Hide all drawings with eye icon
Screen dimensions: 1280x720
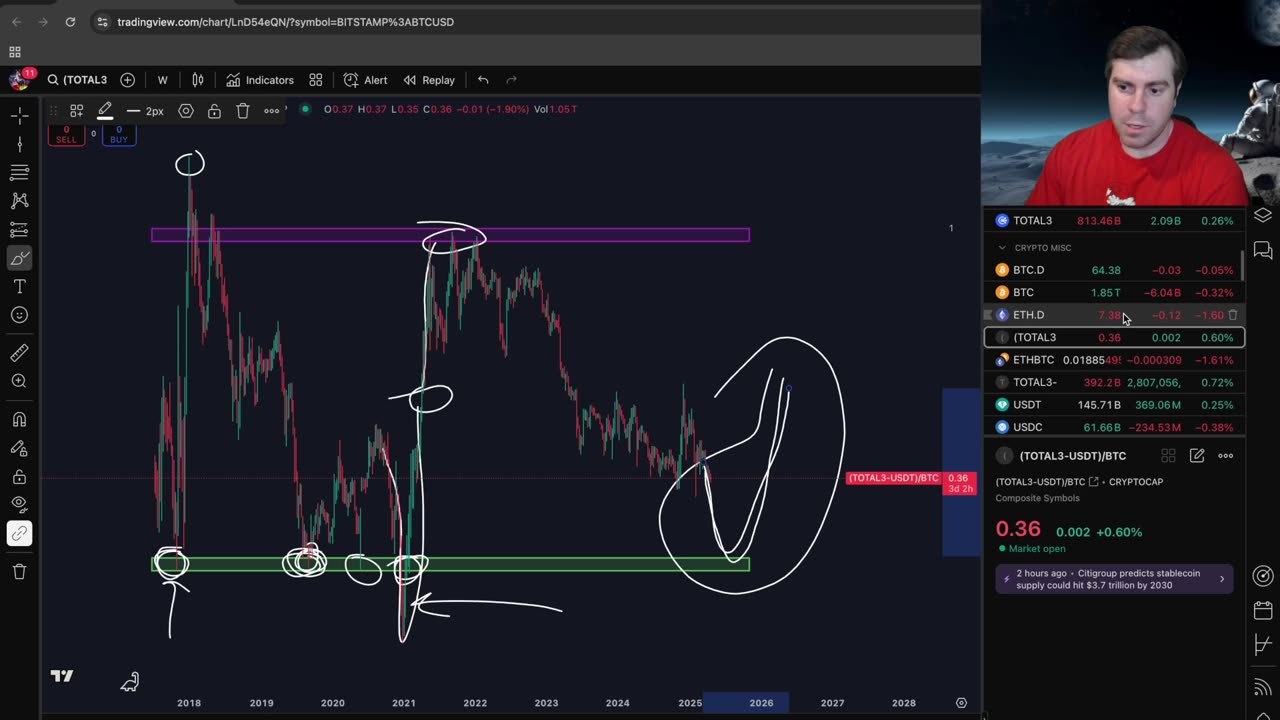click(19, 505)
